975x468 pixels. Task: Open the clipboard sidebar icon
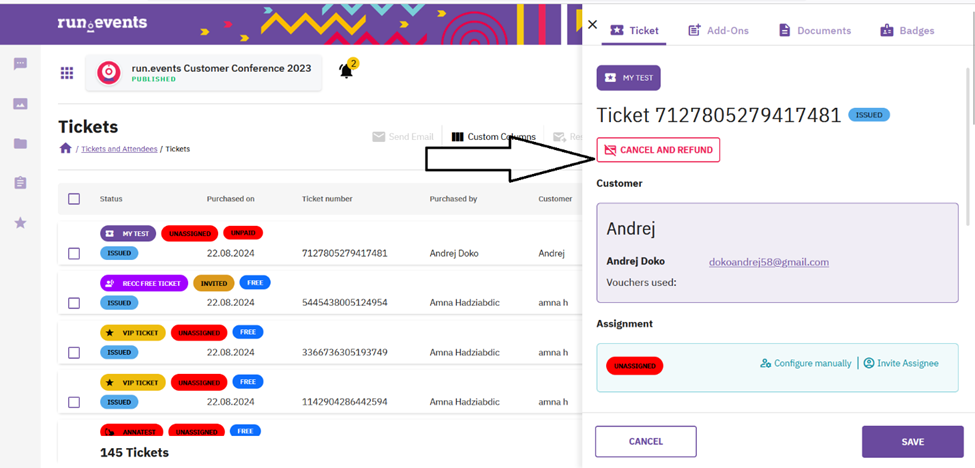point(21,183)
